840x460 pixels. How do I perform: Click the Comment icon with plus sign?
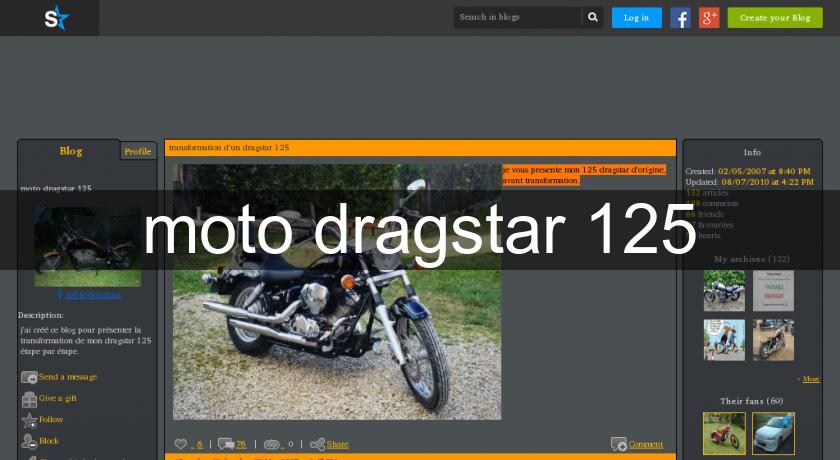(619, 444)
